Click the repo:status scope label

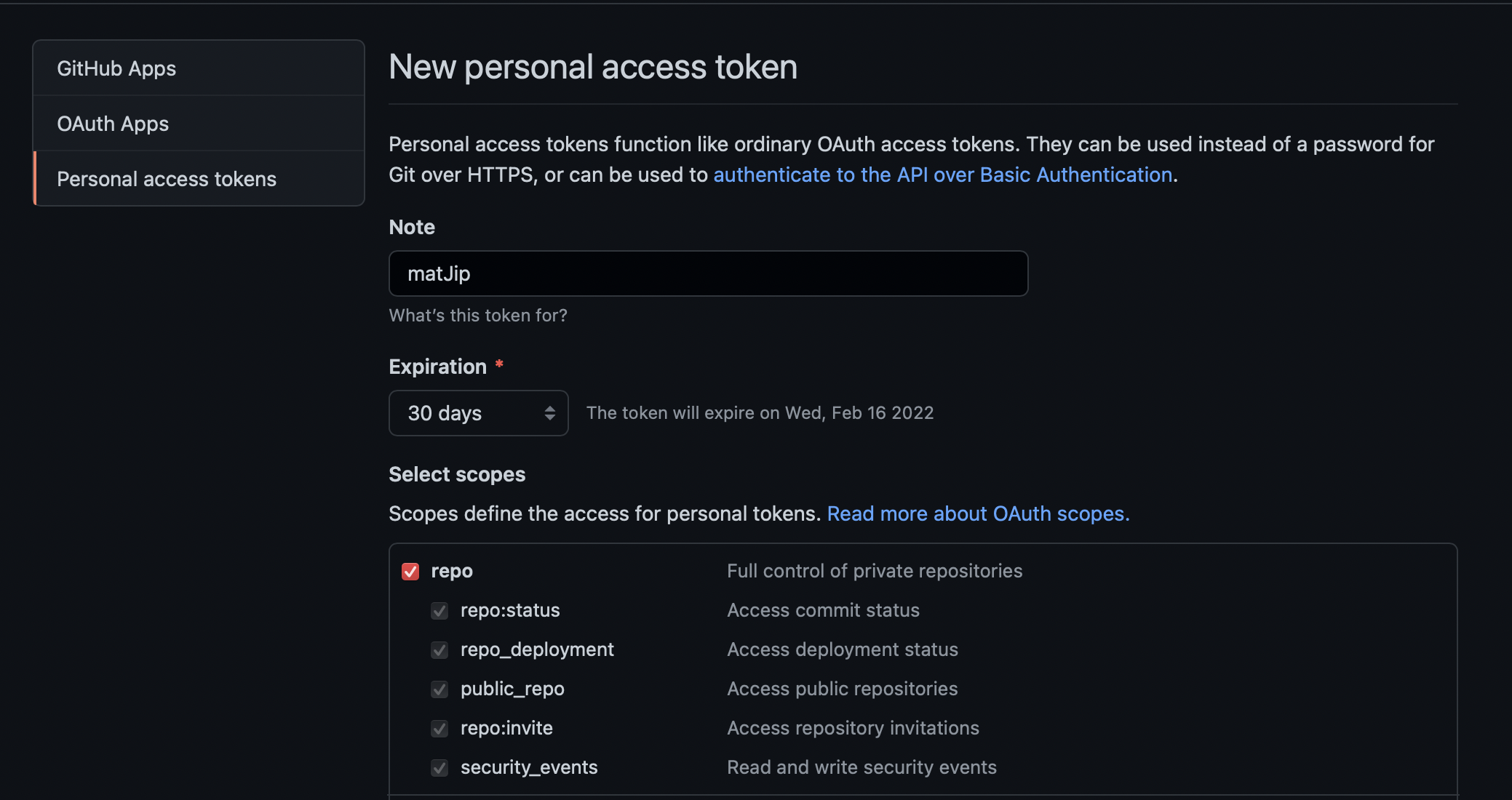[x=510, y=611]
